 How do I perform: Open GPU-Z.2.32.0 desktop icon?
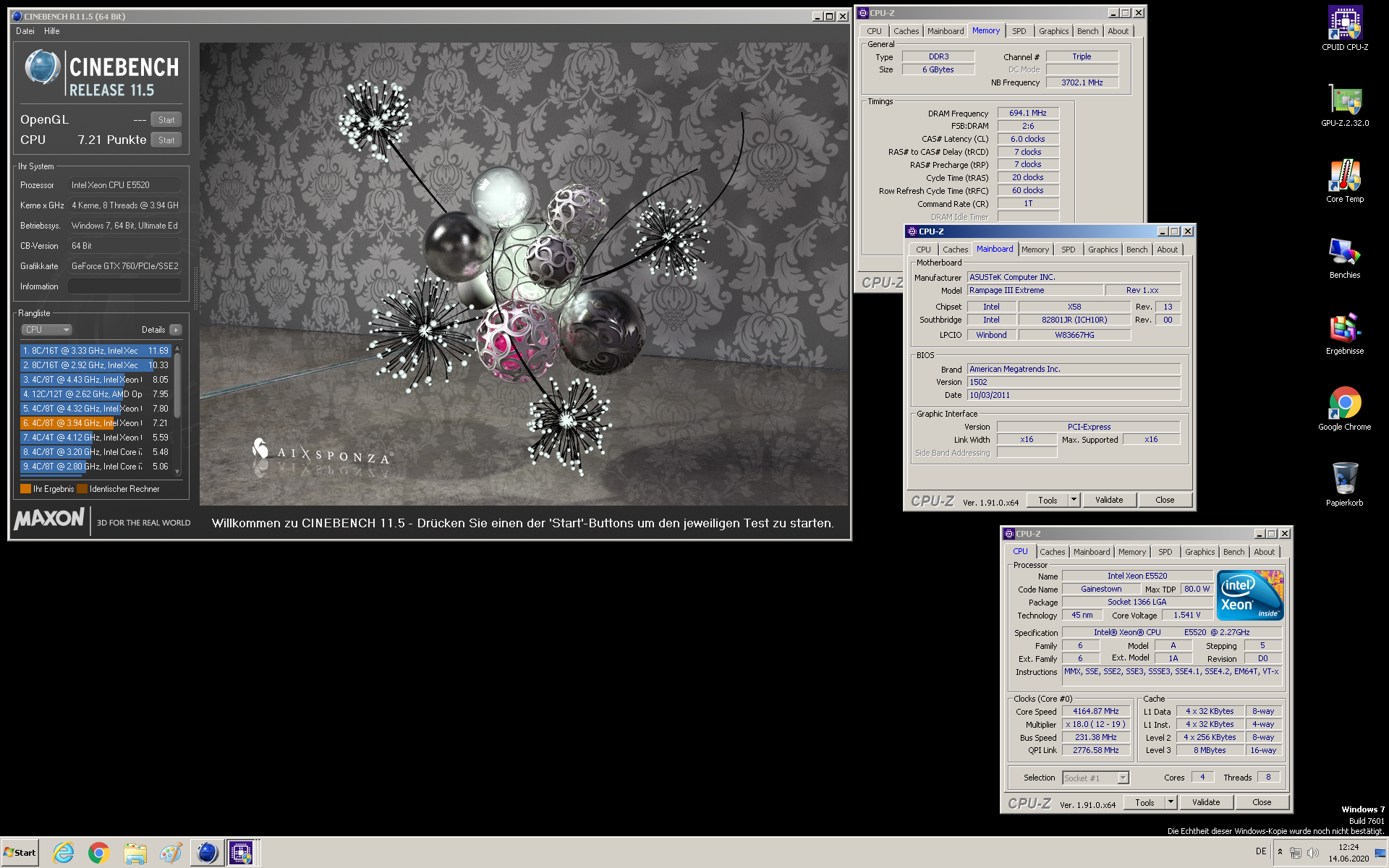1344,106
